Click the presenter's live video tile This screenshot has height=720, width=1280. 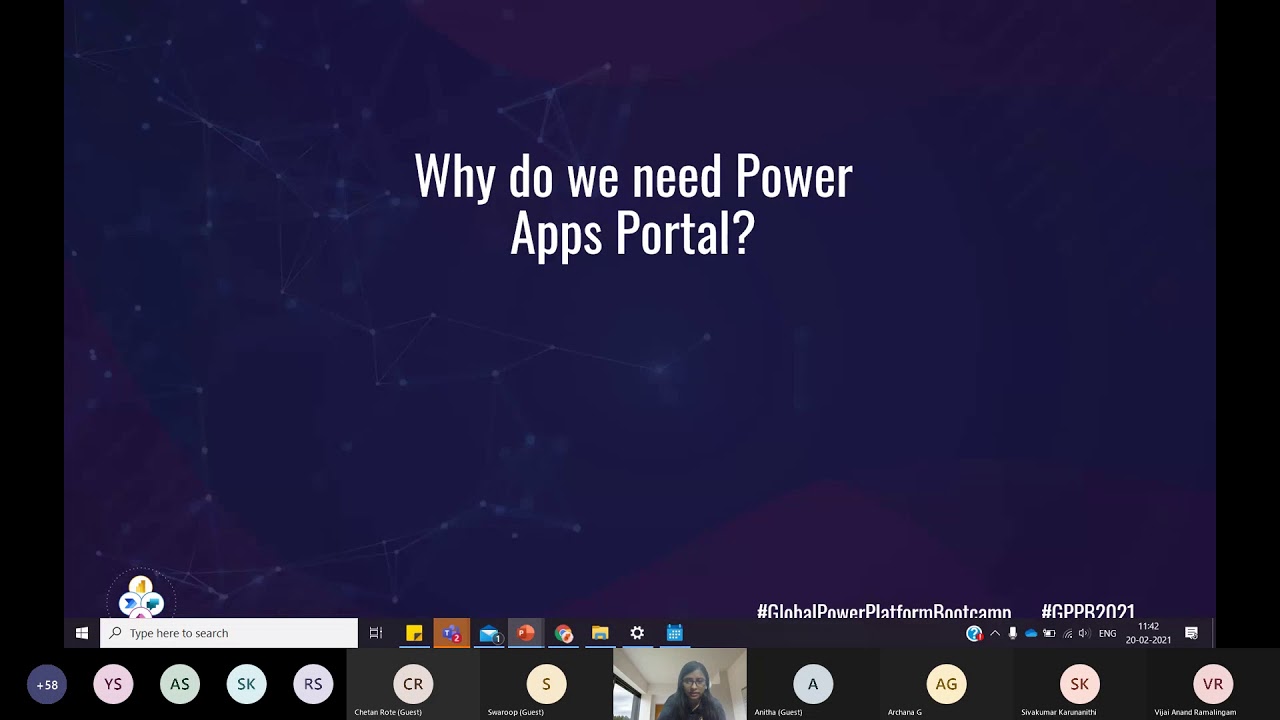(680, 684)
